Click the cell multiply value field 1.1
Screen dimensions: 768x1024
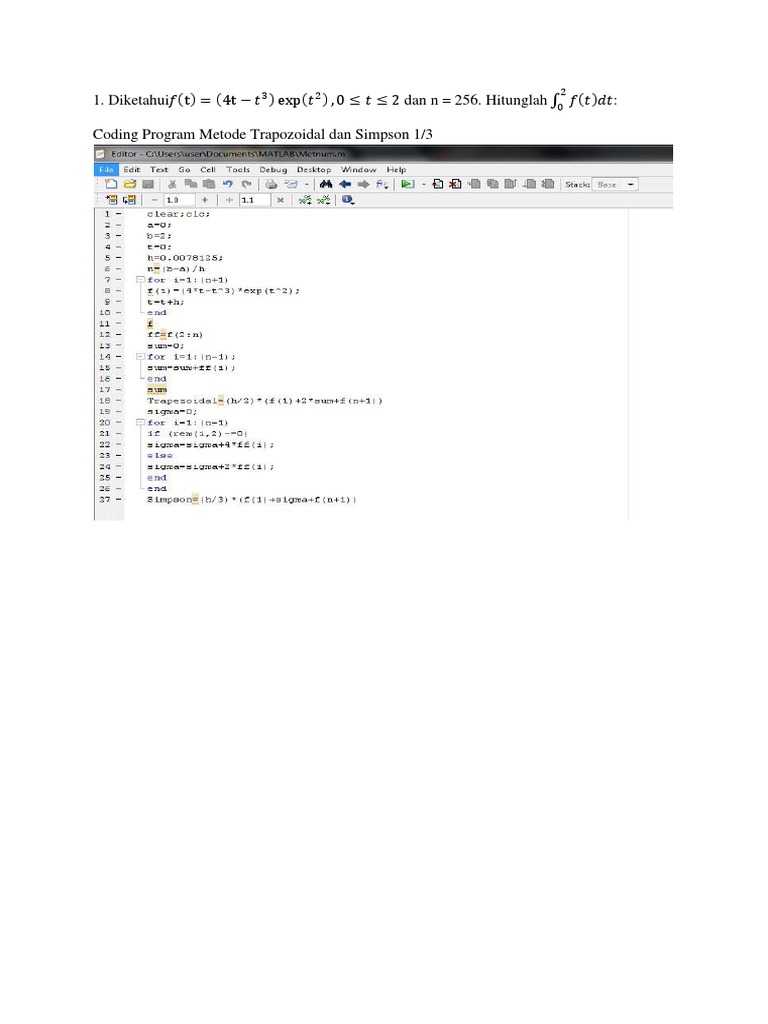(x=251, y=200)
